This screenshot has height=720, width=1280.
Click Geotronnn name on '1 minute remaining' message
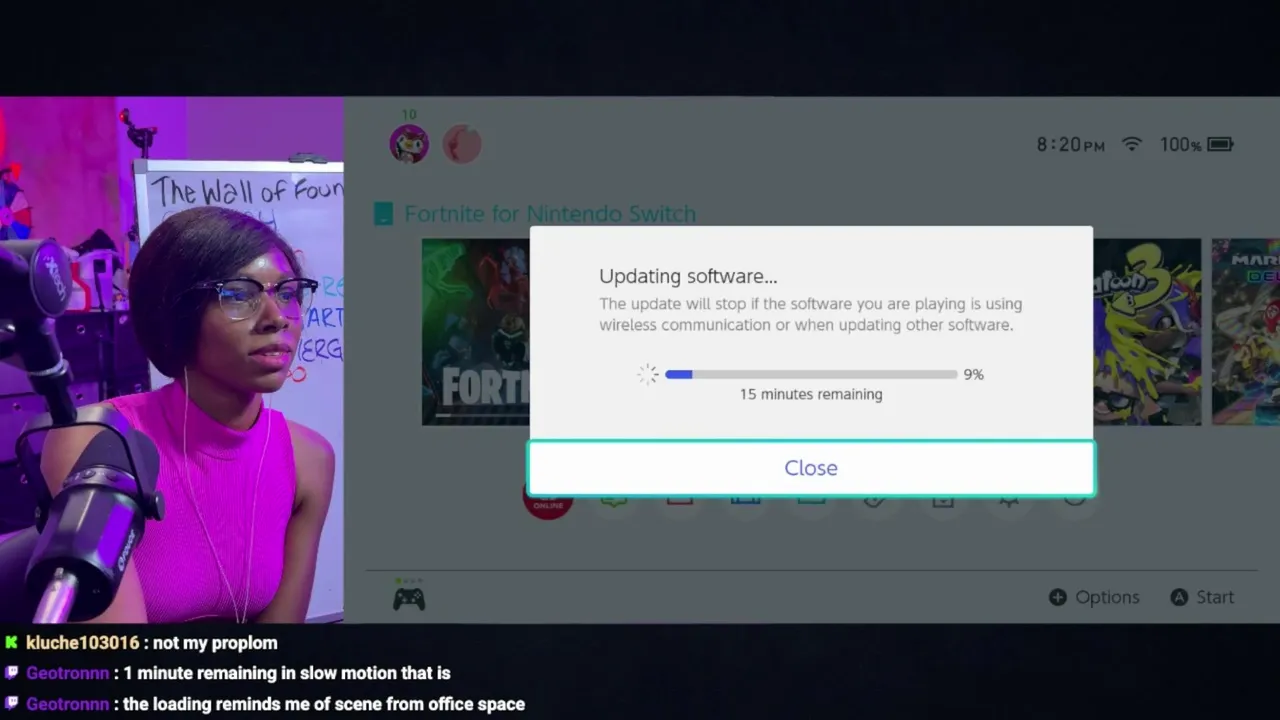coord(68,673)
